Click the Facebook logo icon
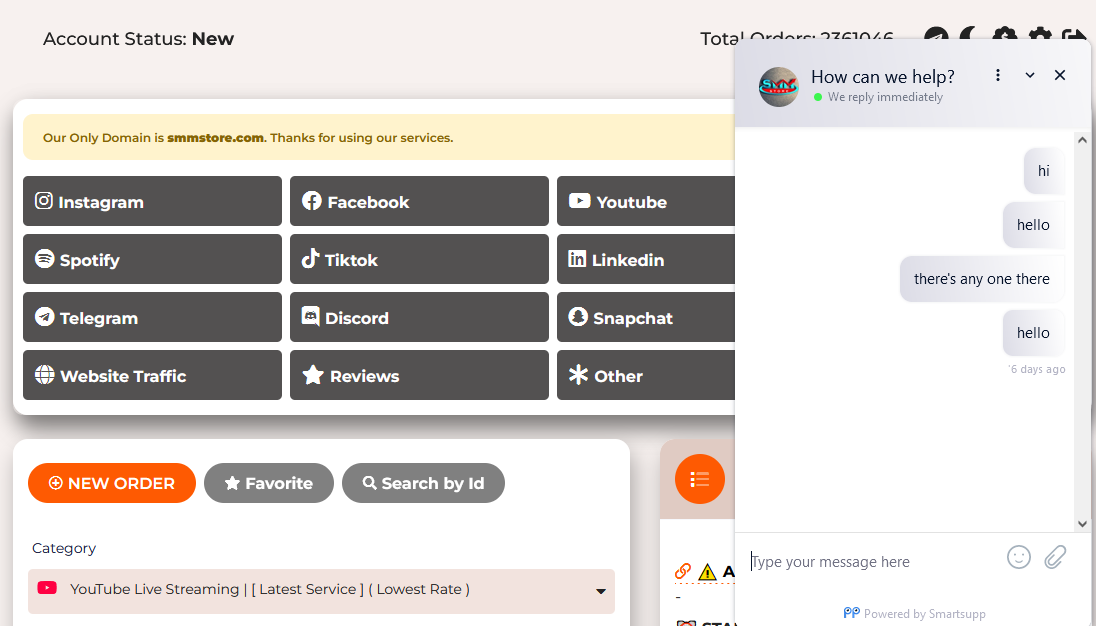The image size is (1096, 626). 312,201
